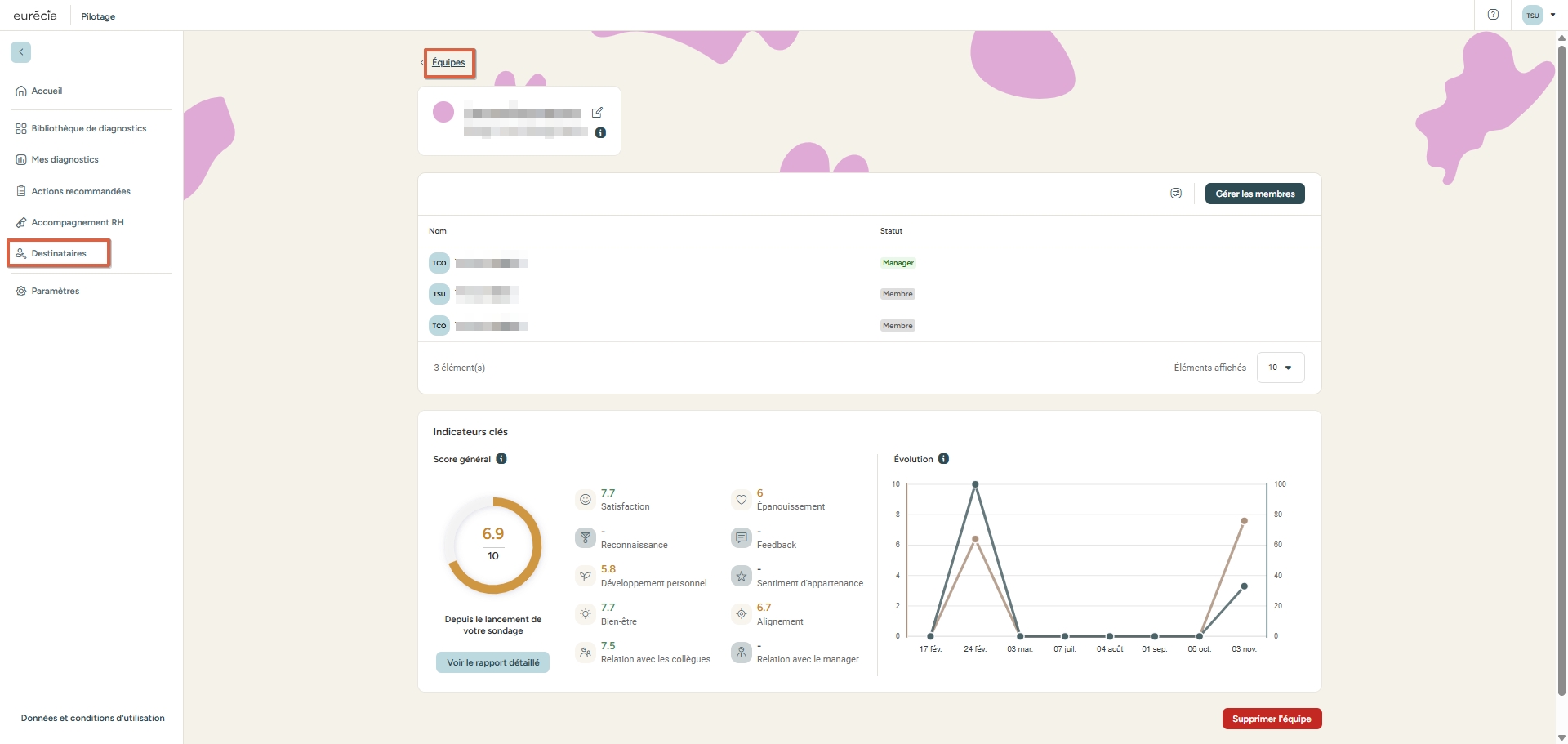This screenshot has width=1568, height=744.
Task: Click the Gérer les membres button
Action: point(1254,194)
